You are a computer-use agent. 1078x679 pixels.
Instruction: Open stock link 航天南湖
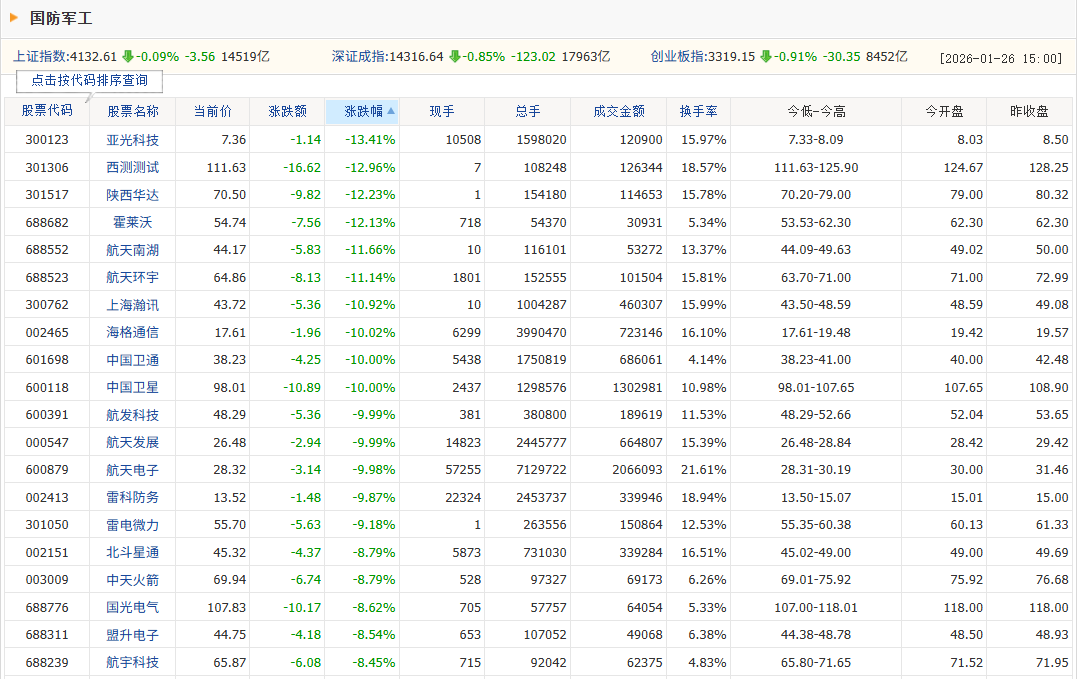[133, 249]
